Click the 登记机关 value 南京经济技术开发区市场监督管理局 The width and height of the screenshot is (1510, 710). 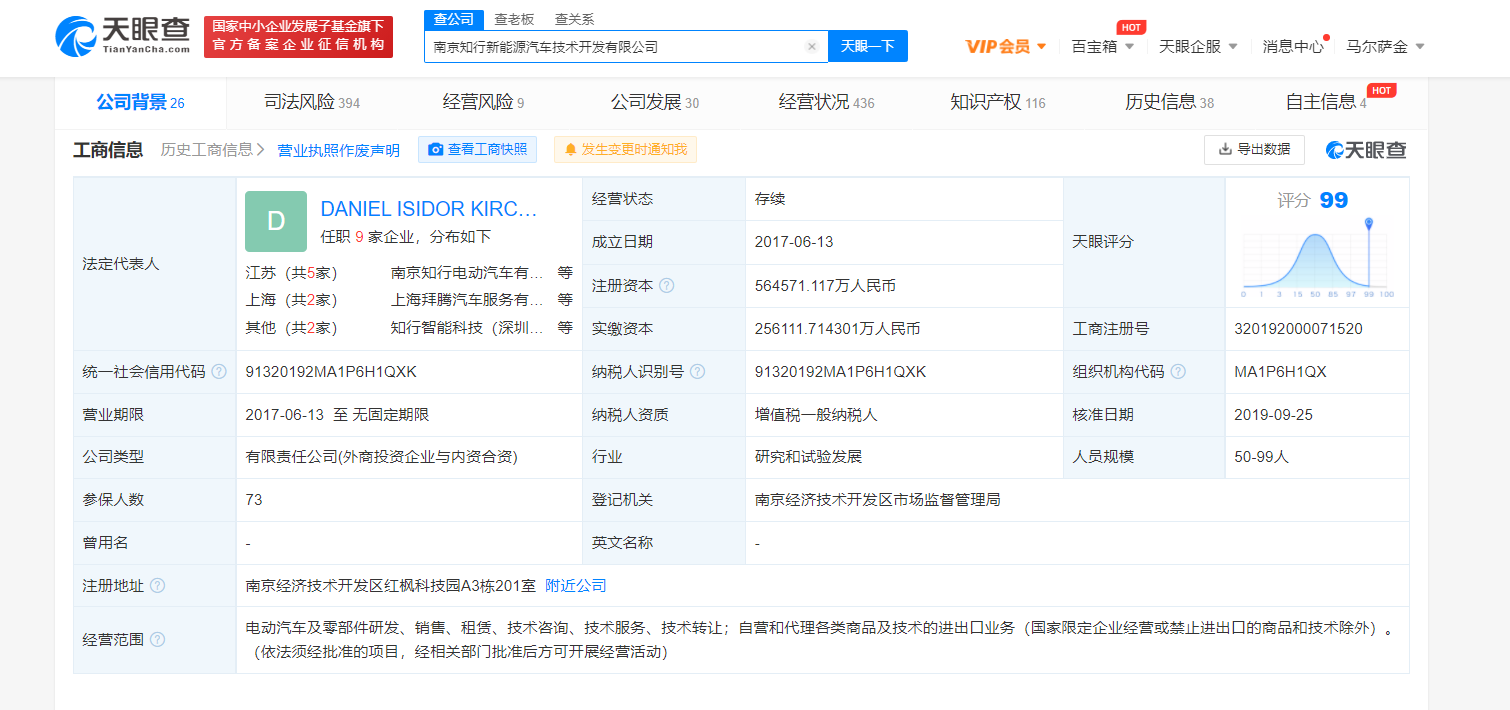(x=878, y=500)
